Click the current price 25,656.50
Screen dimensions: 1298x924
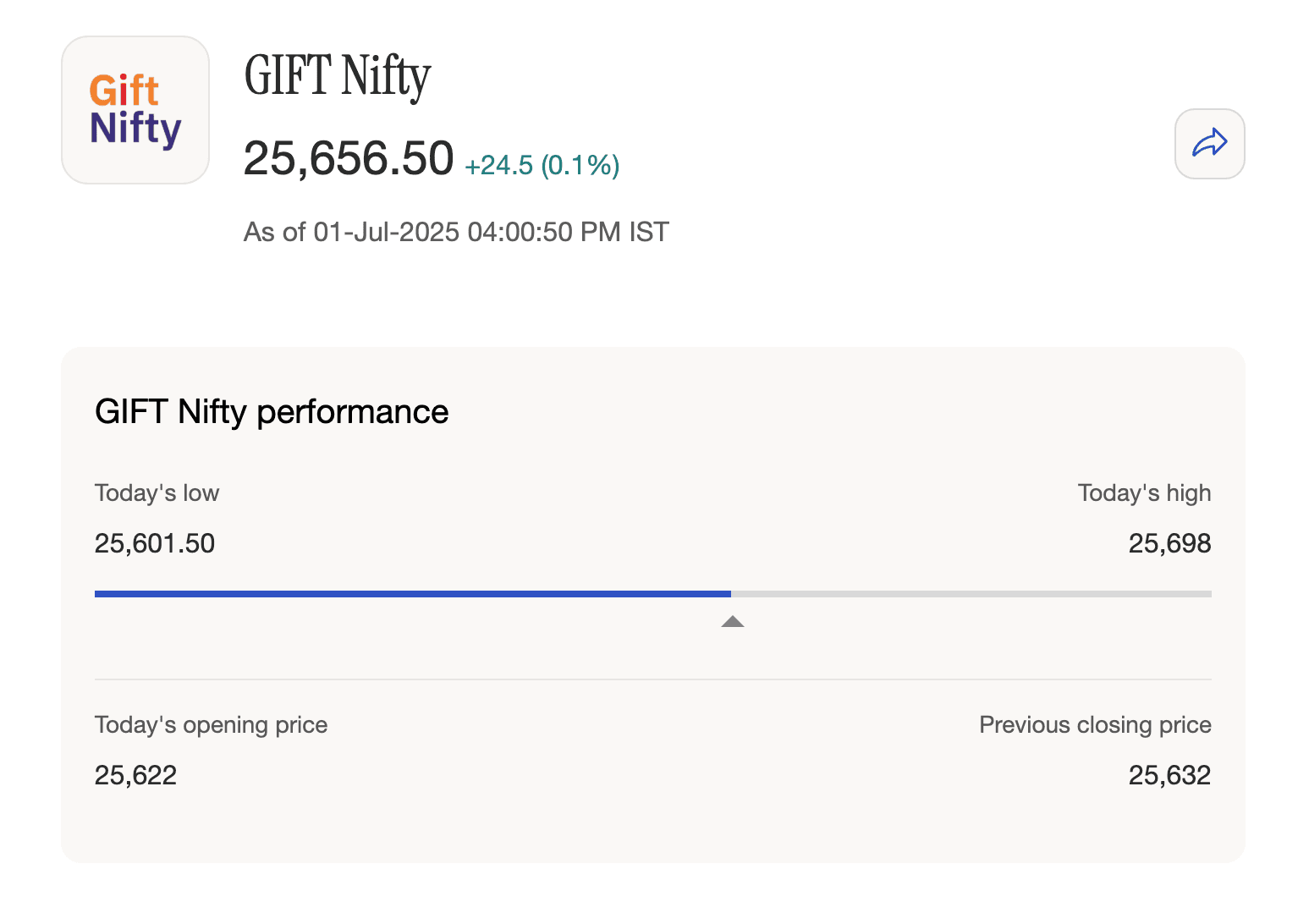349,158
